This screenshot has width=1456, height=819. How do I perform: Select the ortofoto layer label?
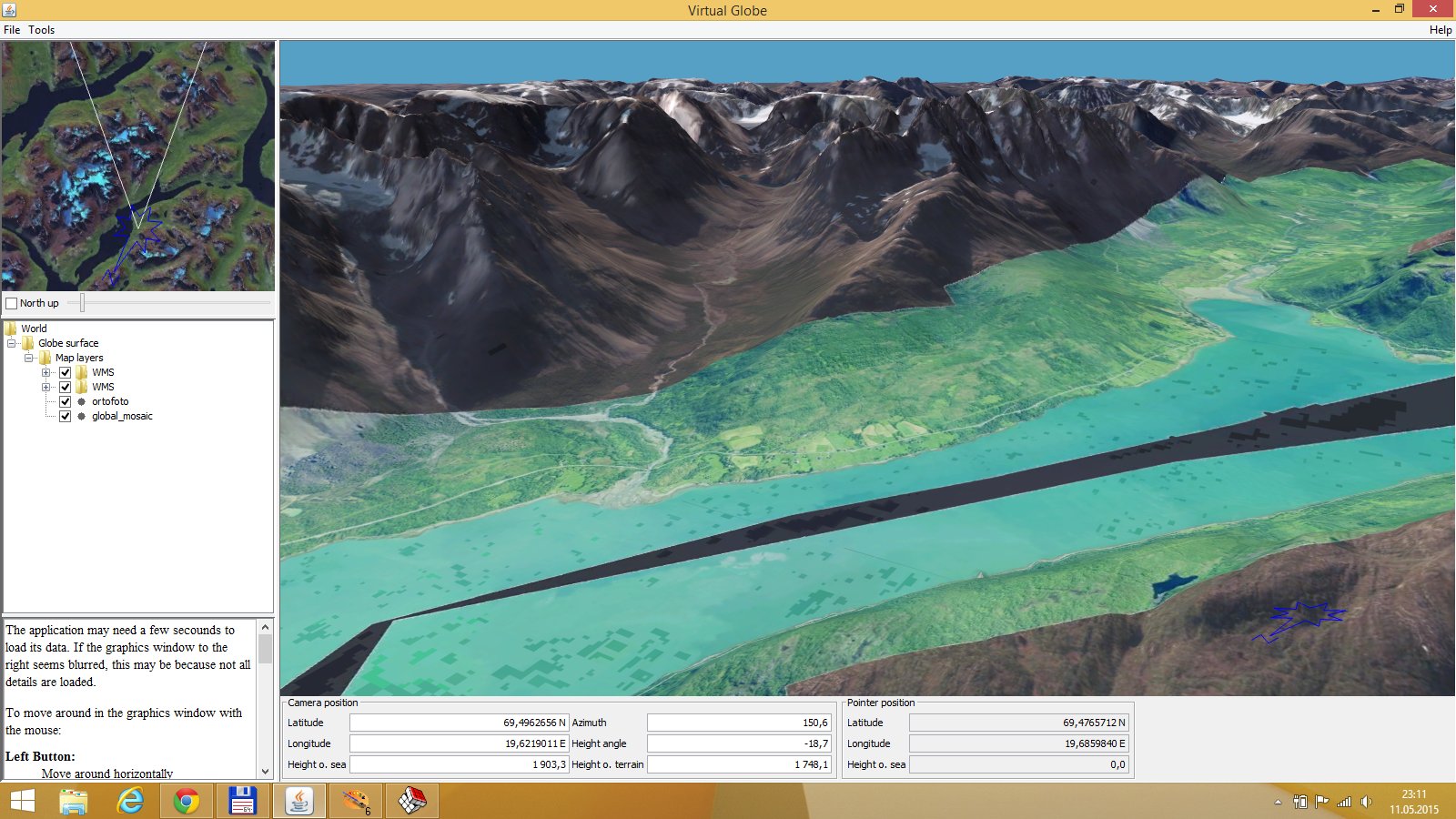tap(110, 401)
